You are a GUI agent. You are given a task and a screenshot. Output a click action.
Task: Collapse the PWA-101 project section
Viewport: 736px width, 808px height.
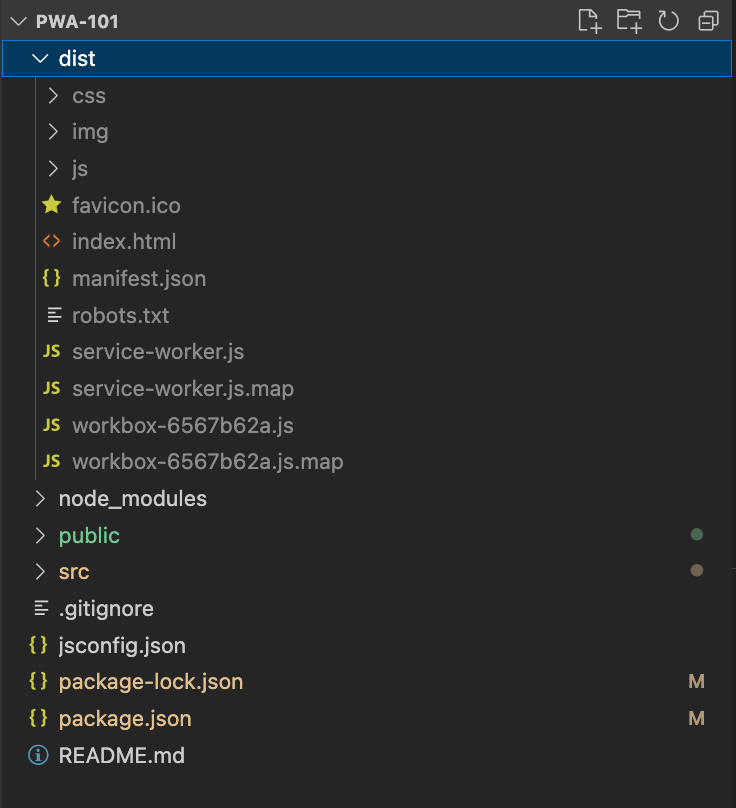tap(18, 22)
